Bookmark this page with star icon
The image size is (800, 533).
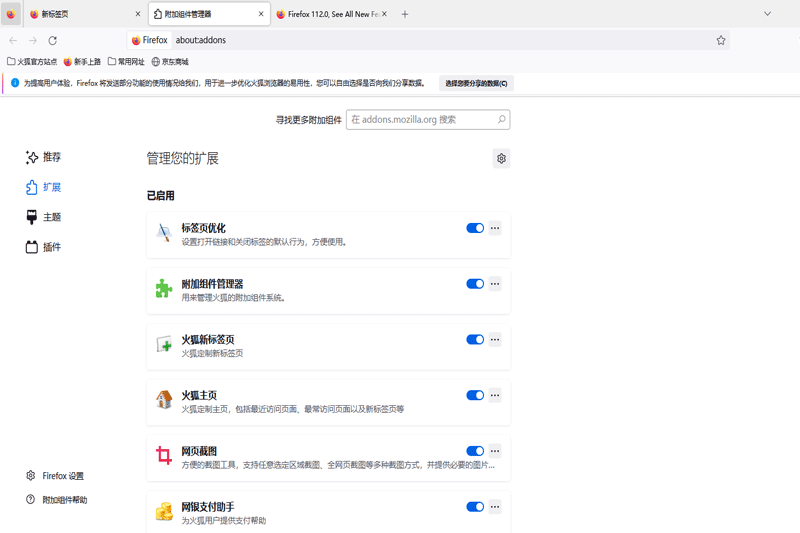click(720, 41)
